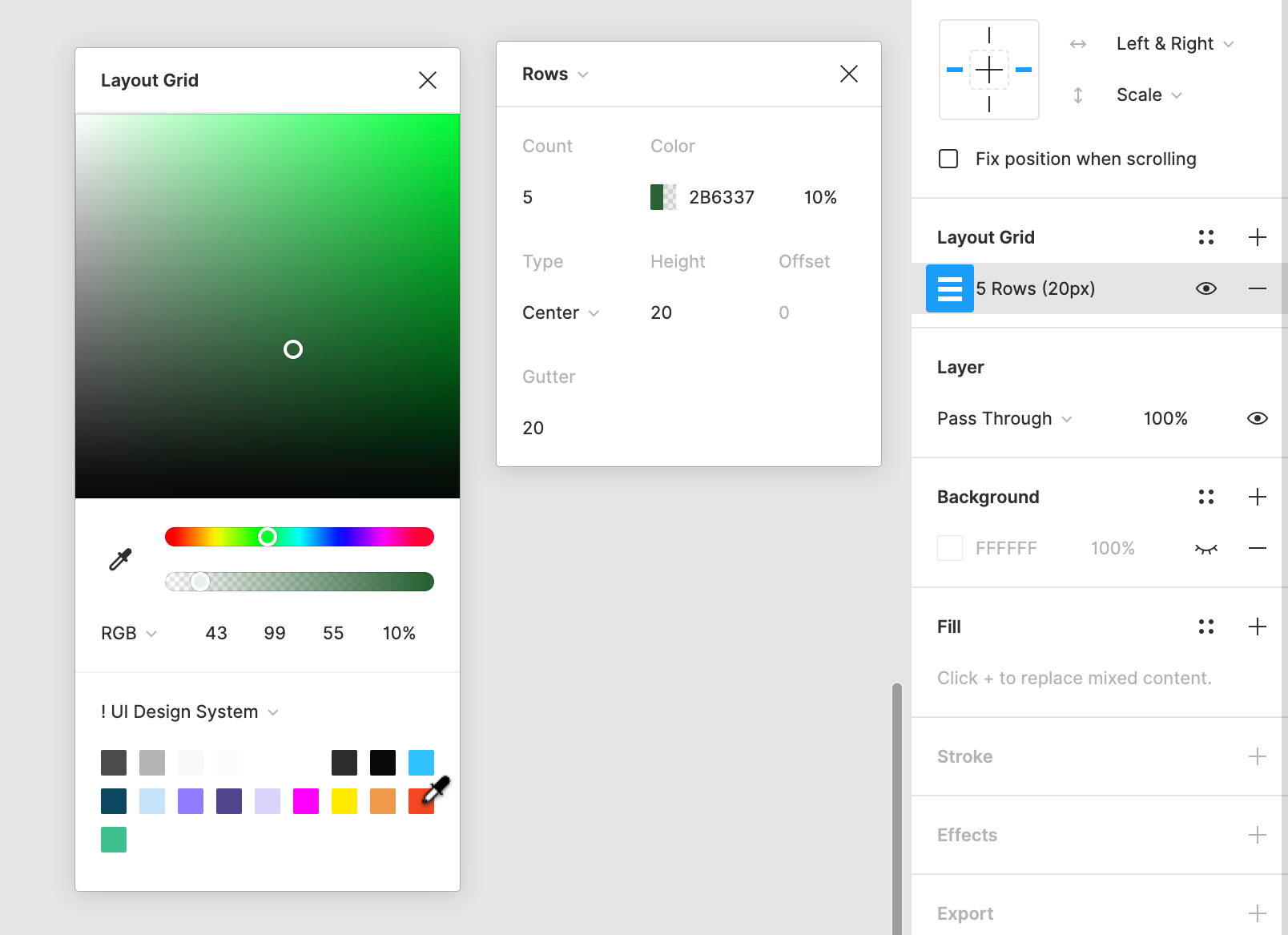This screenshot has width=1288, height=935.
Task: Remove the 5 Rows layout grid
Action: [1258, 288]
